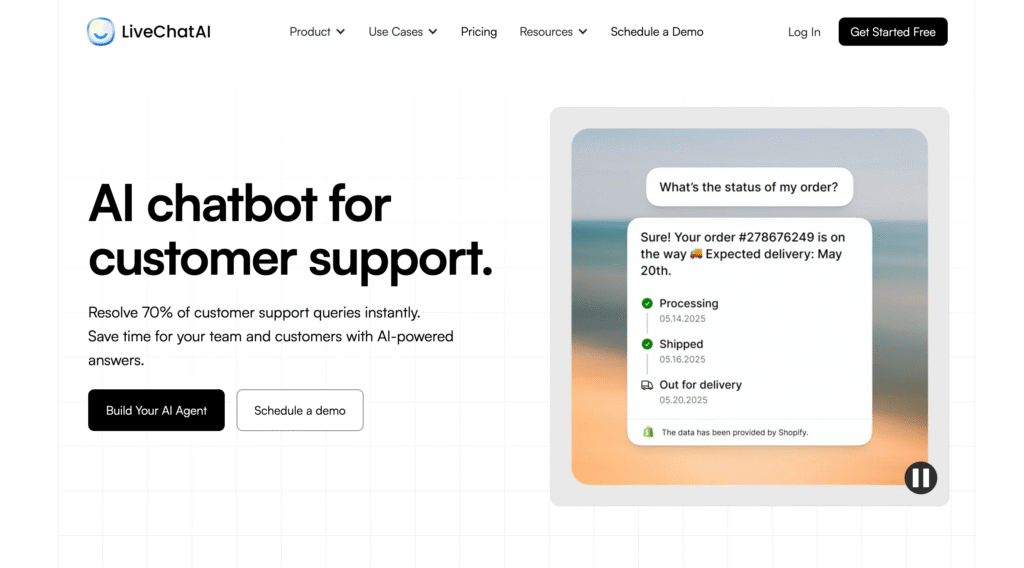Open Schedule a Demo in the top navigation
Screen dimensions: 1024x568
(x=656, y=32)
